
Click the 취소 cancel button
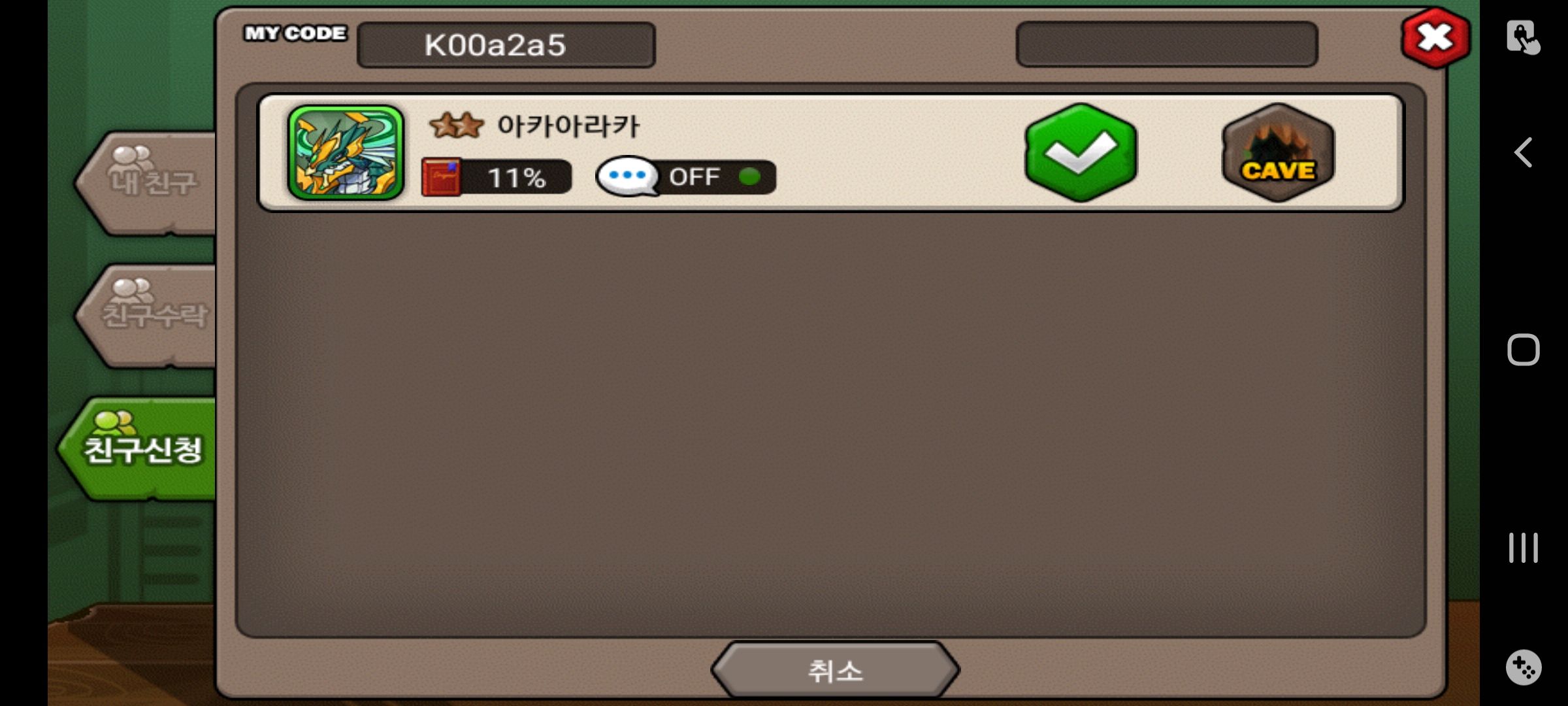[x=835, y=670]
